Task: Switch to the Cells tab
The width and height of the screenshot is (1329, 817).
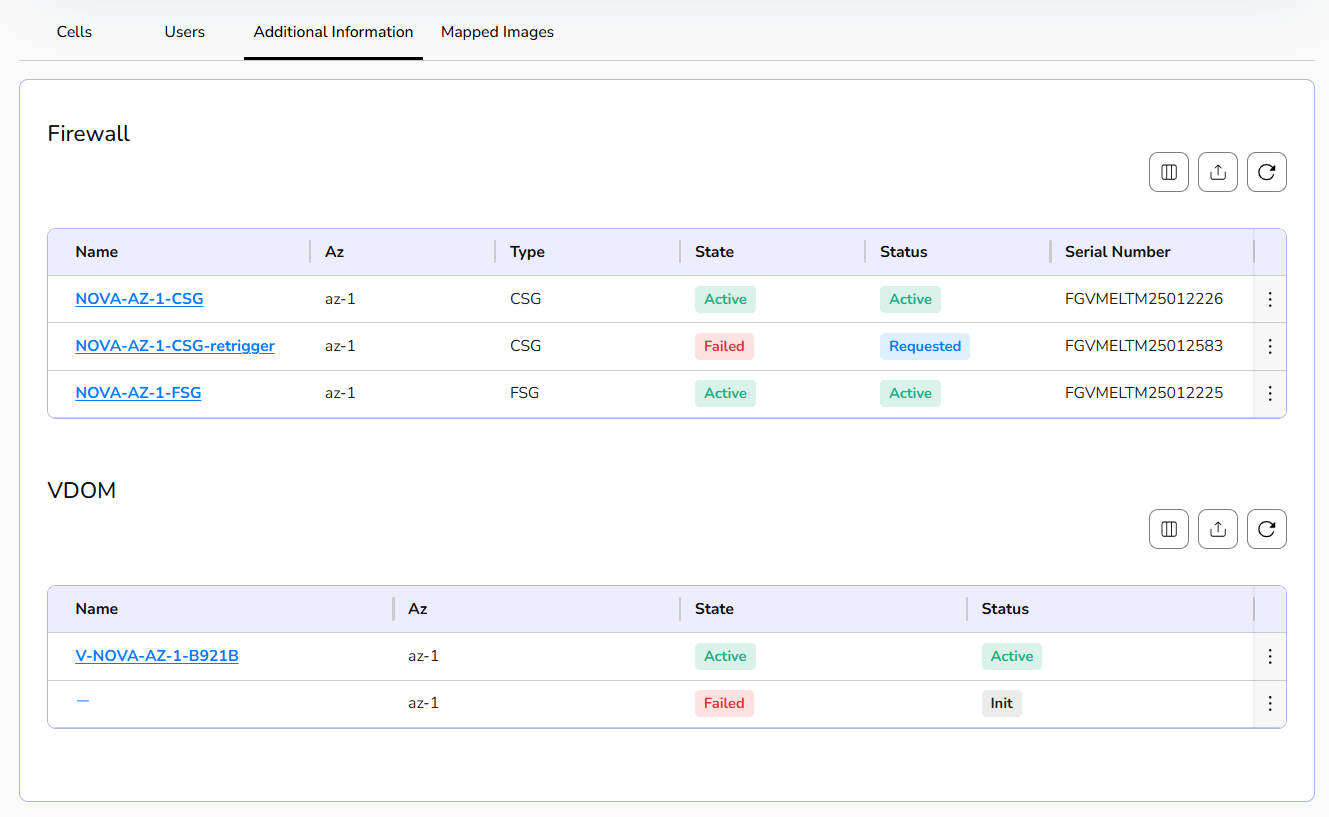Action: point(74,32)
